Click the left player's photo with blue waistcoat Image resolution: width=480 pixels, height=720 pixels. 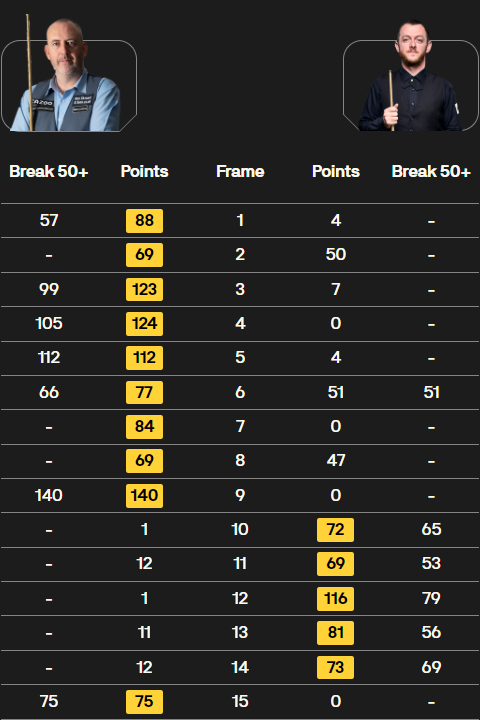(x=69, y=74)
